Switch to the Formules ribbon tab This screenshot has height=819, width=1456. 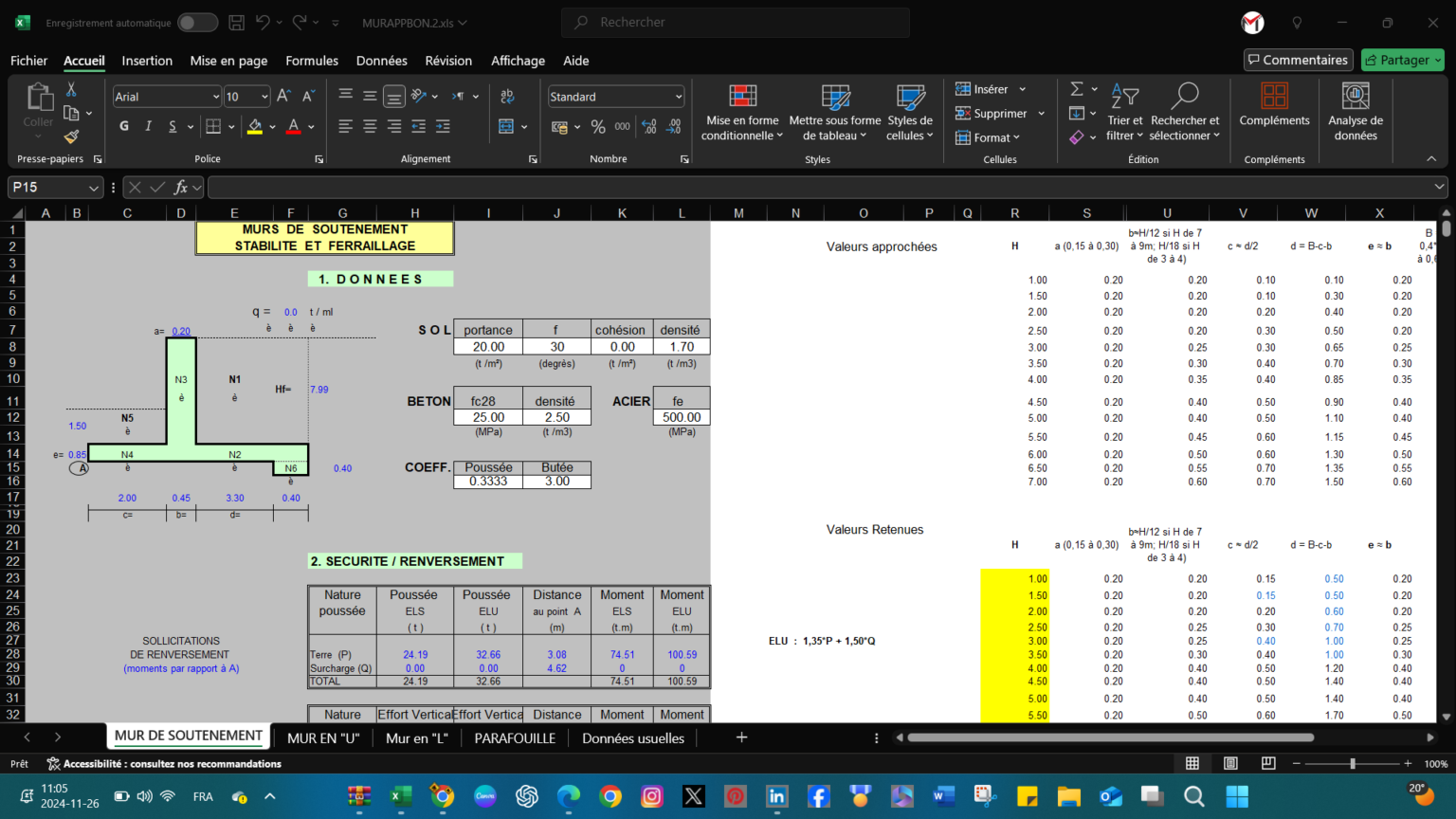(x=312, y=60)
